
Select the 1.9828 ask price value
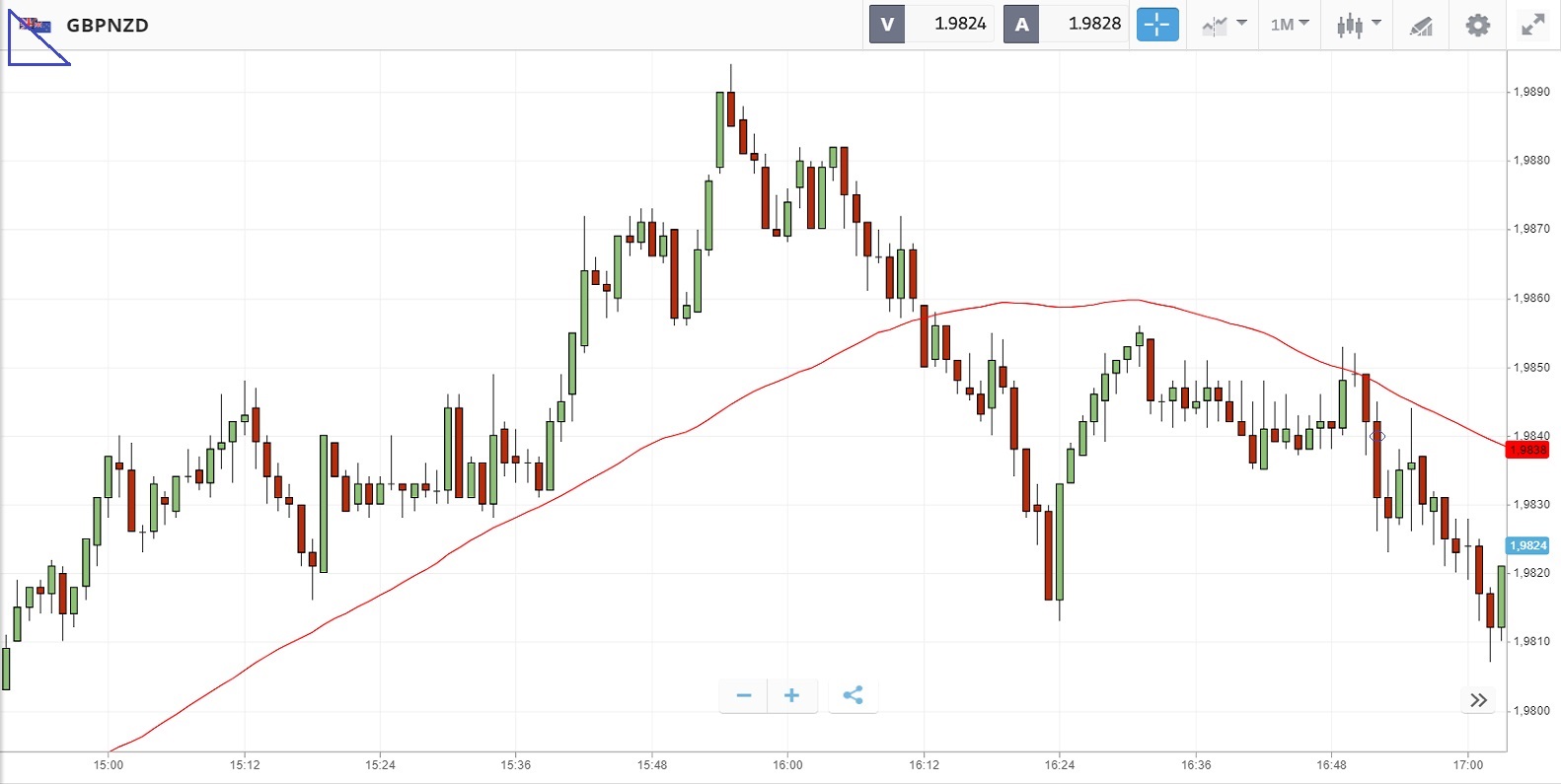point(1094,25)
